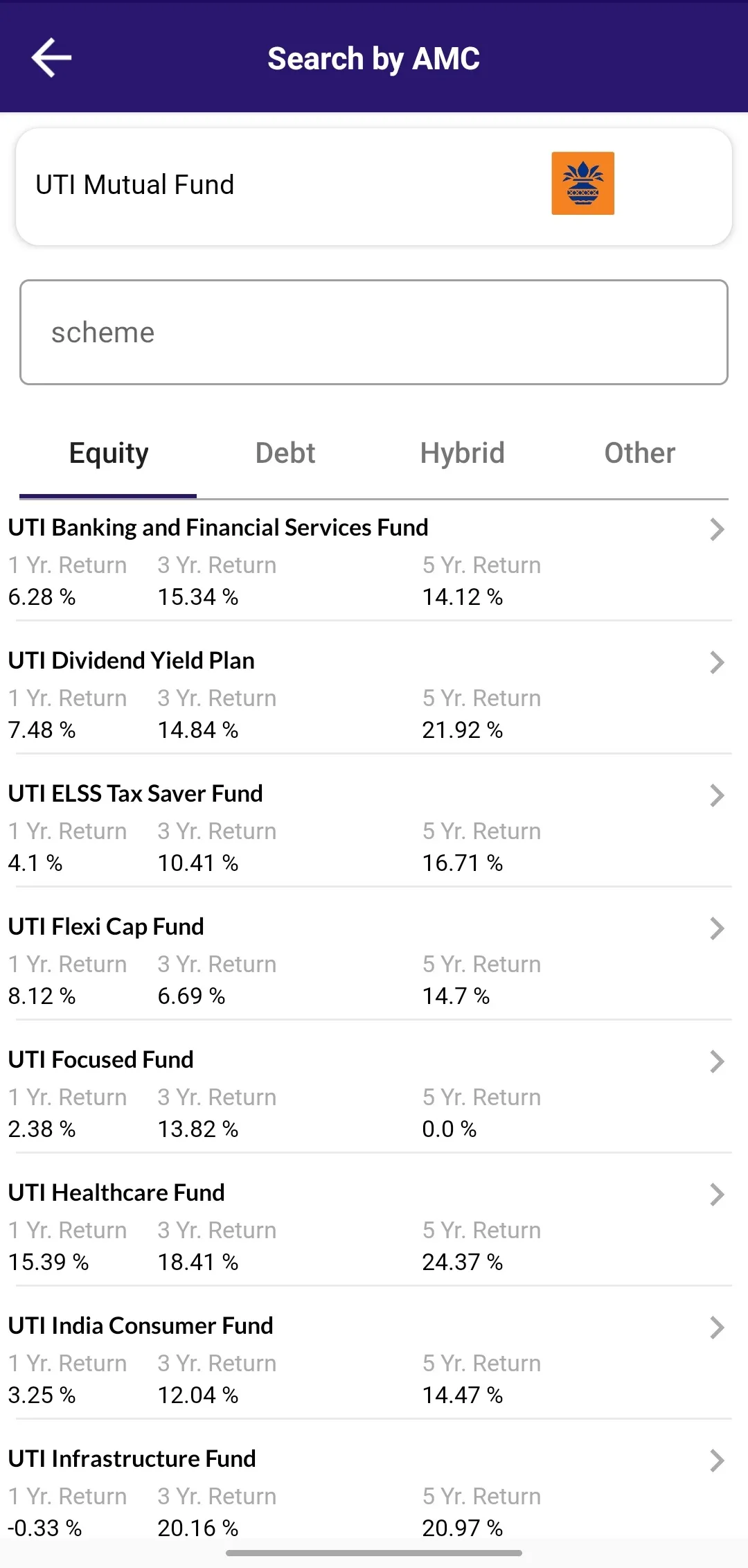Switch to the Debt tab

(285, 453)
